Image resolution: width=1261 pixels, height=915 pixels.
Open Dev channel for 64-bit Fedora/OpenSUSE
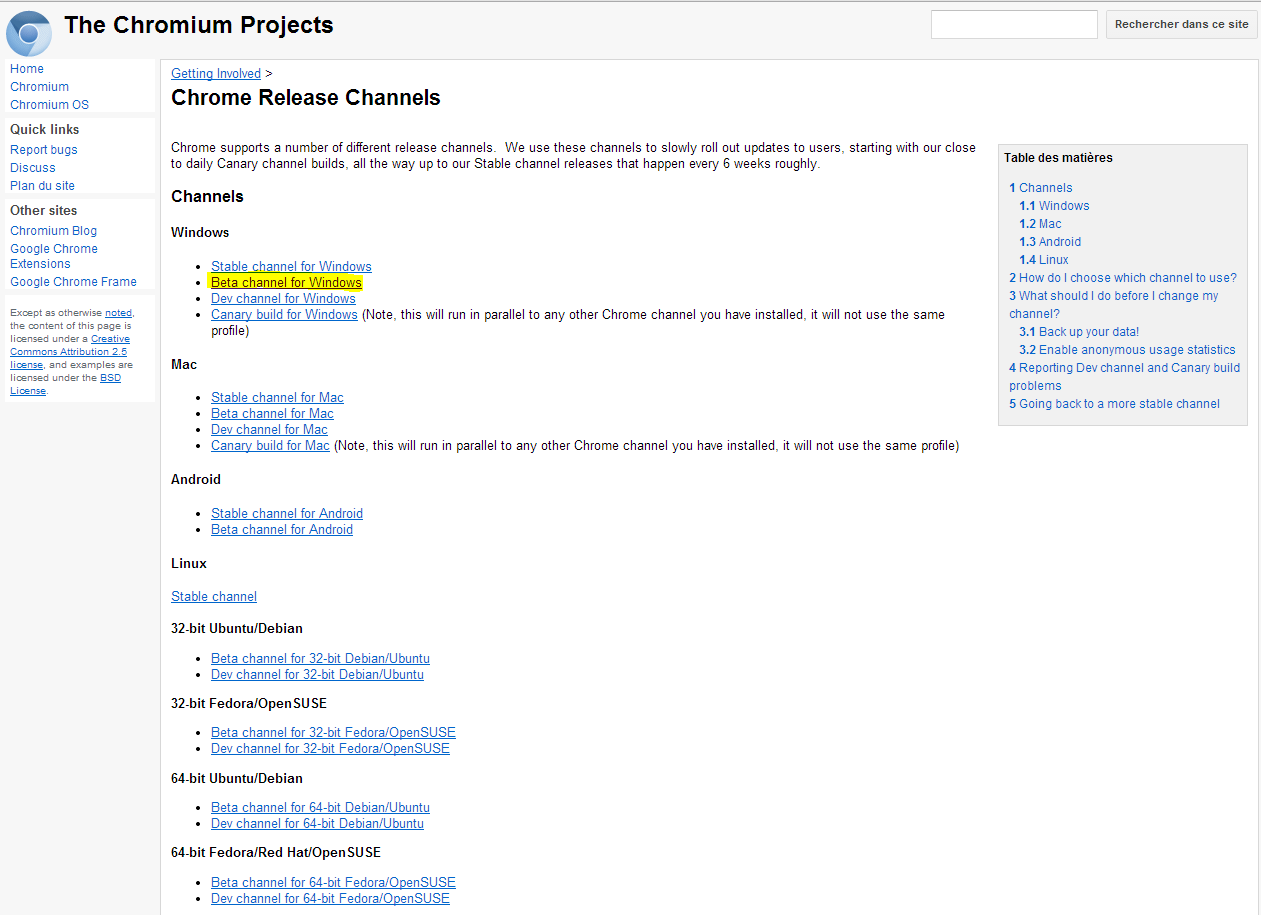[x=330, y=899]
